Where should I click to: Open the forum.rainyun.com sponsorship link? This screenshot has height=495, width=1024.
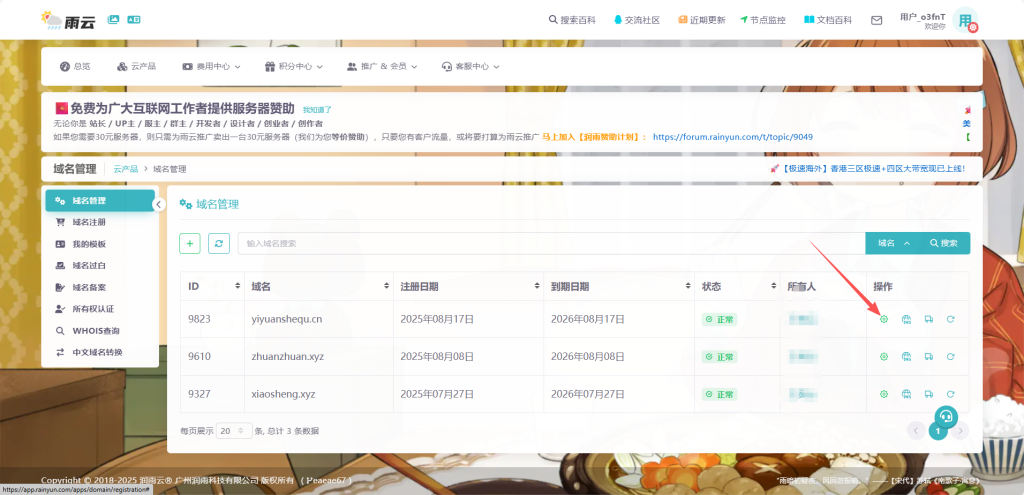(x=732, y=137)
